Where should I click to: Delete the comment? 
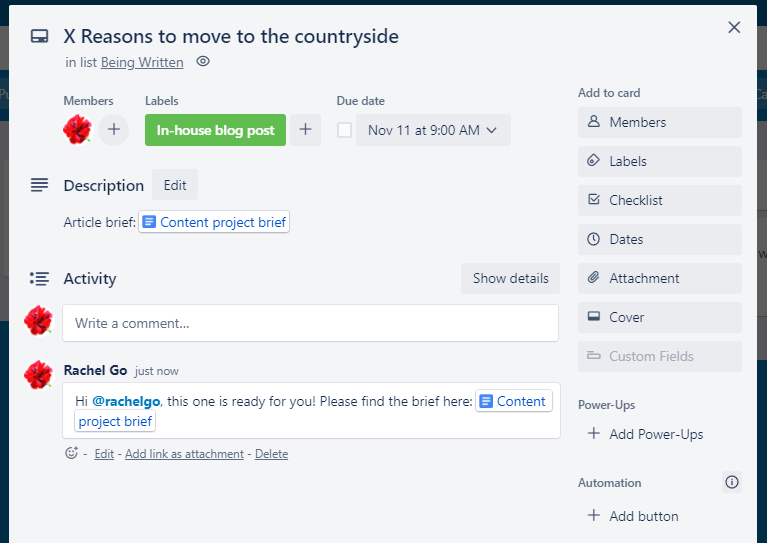point(271,454)
